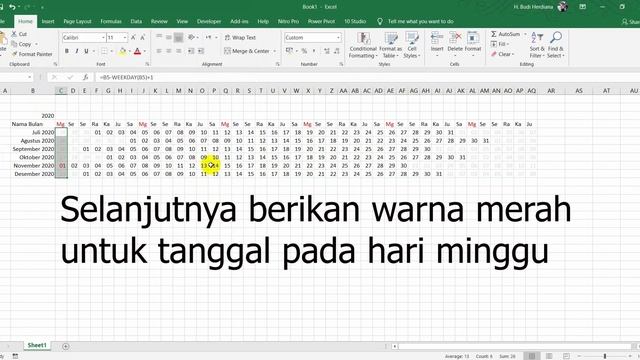Click the Undo arrow in Quick Access Toolbar
Image resolution: width=640 pixels, height=360 pixels.
(x=12, y=7)
